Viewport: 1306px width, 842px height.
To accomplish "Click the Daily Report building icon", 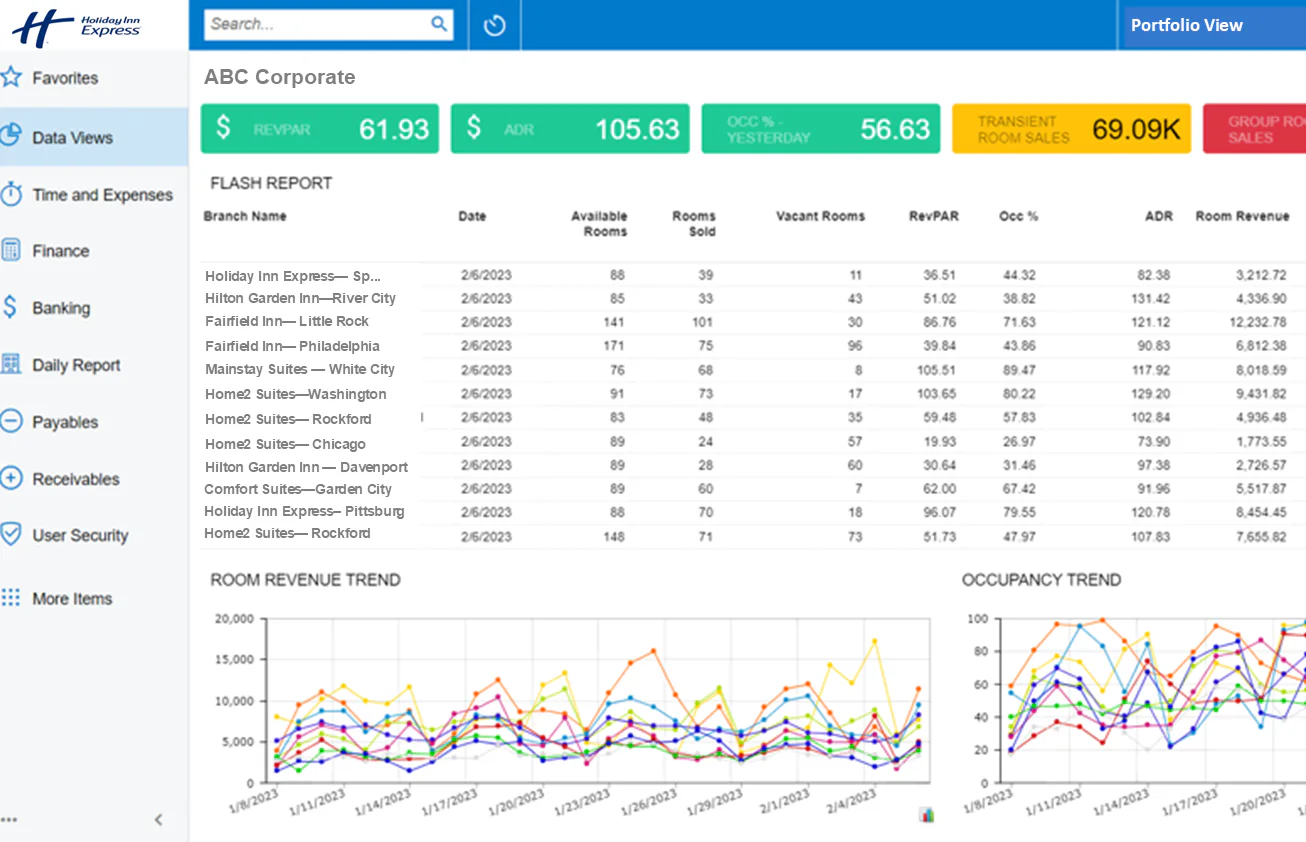I will click(11, 364).
